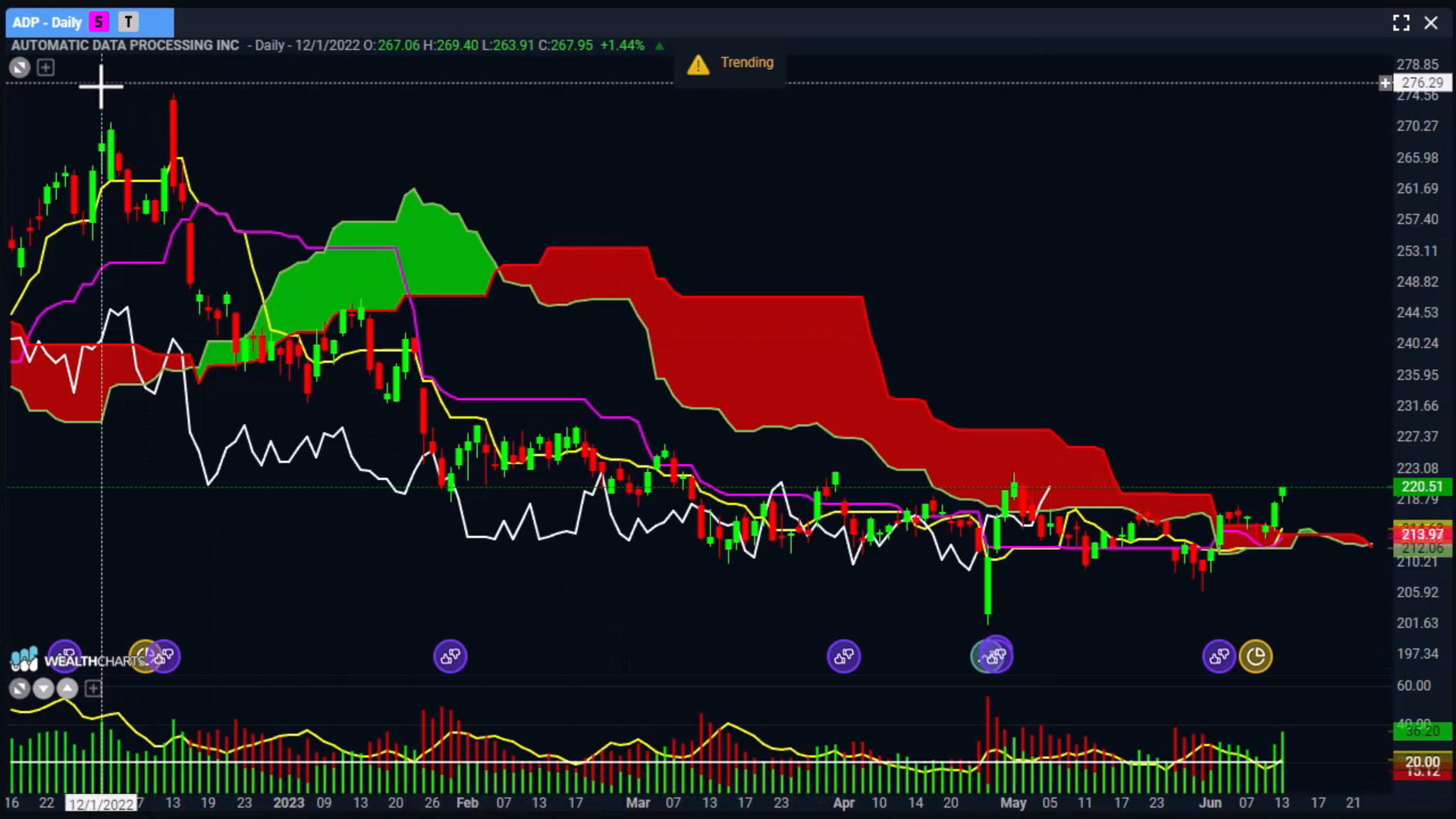Click the O:267.06 open value
This screenshot has width=1456, height=819.
[x=391, y=45]
